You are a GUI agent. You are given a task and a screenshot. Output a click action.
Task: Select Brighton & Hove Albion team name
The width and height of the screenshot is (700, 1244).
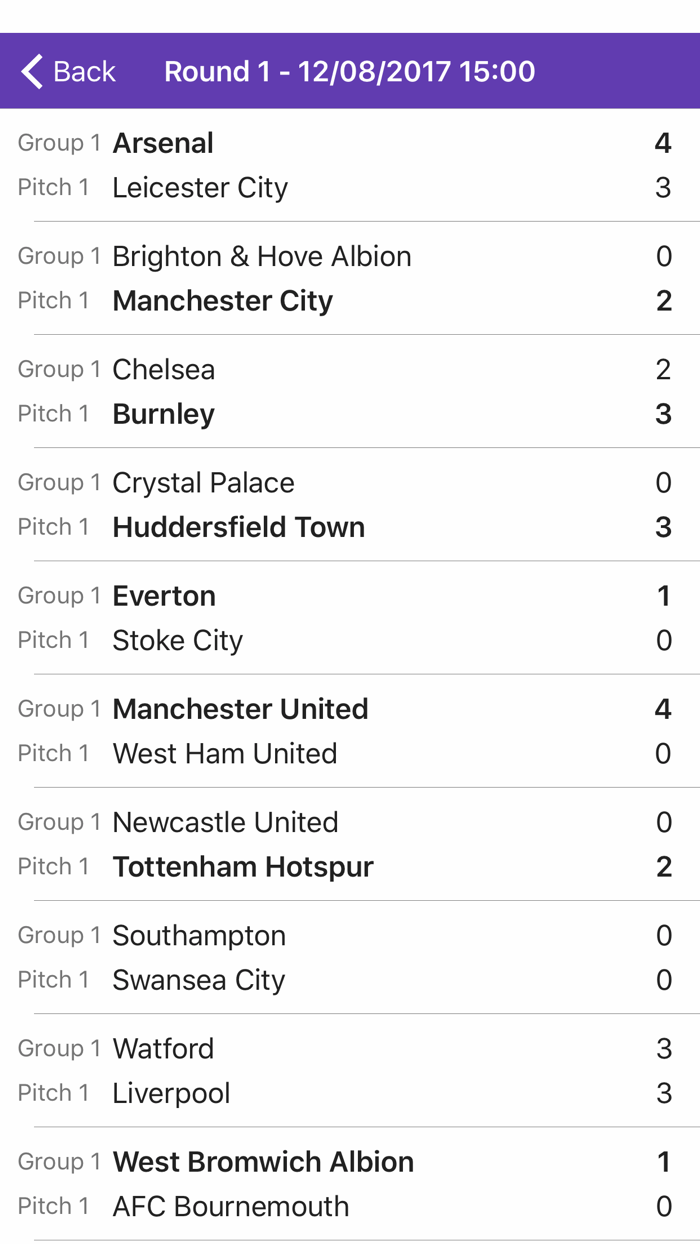click(262, 256)
